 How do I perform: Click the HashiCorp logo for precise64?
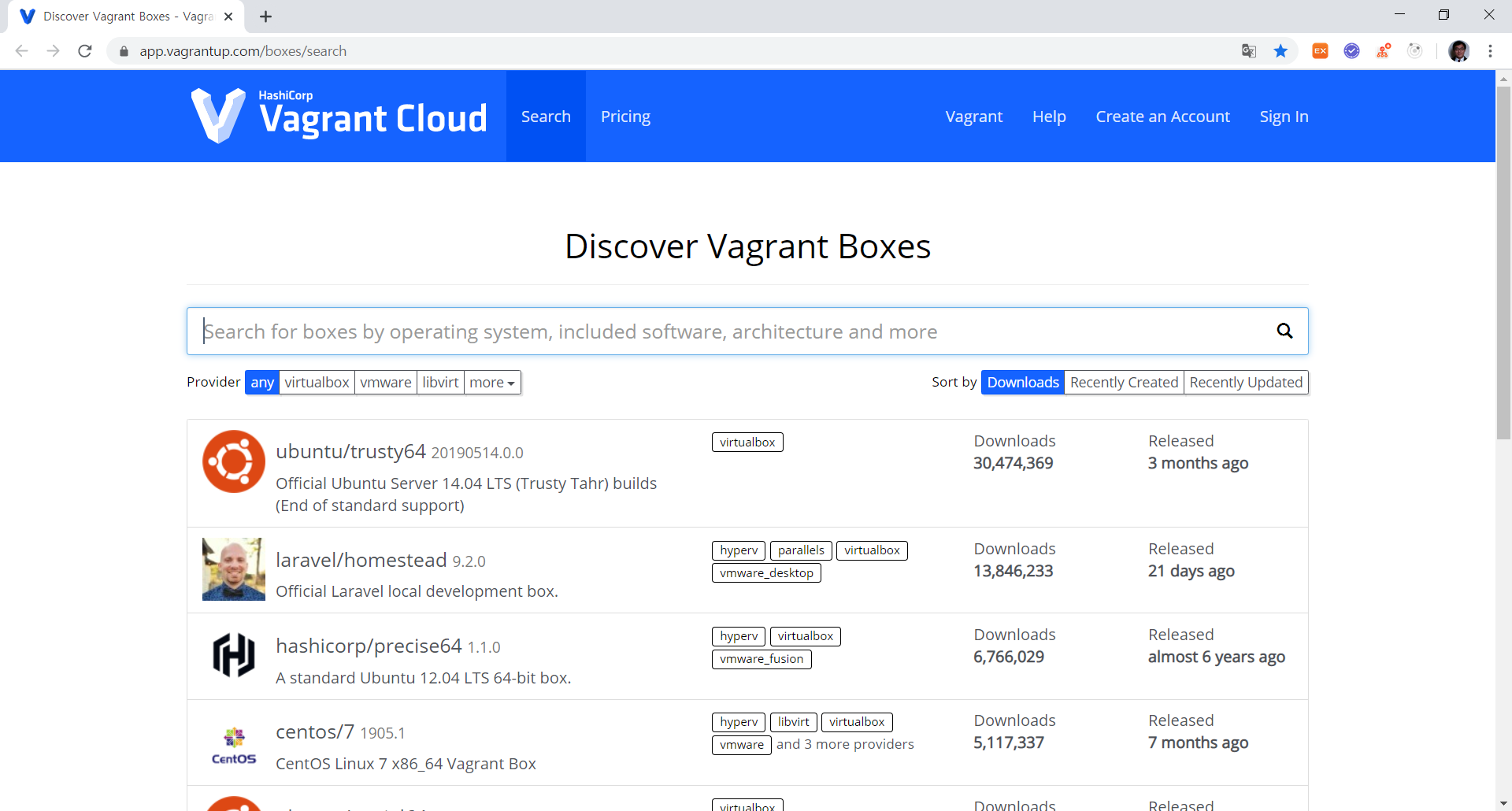point(234,655)
